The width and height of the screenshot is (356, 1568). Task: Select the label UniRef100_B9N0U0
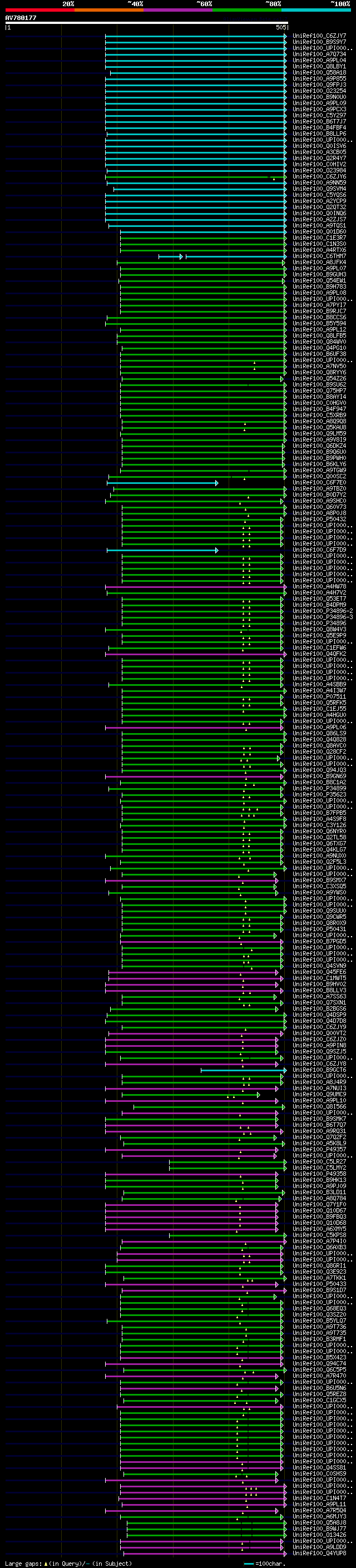click(x=319, y=97)
